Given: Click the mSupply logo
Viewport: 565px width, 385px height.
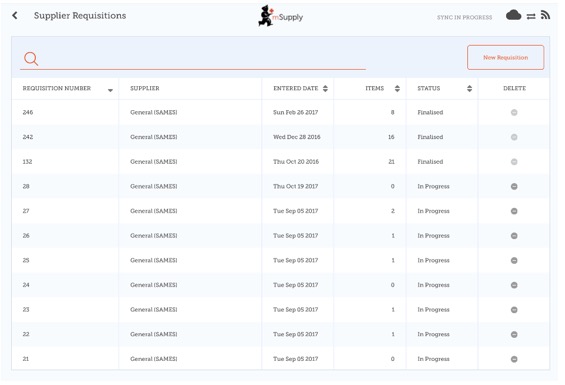Looking at the screenshot, I should coord(280,16).
